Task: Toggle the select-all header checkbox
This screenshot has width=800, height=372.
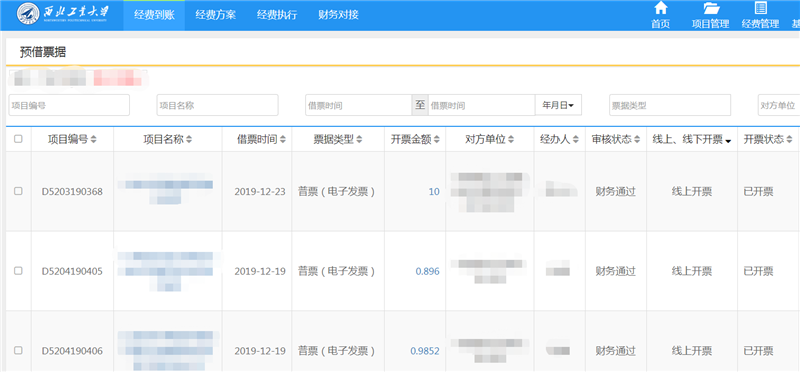Action: pyautogui.click(x=18, y=139)
